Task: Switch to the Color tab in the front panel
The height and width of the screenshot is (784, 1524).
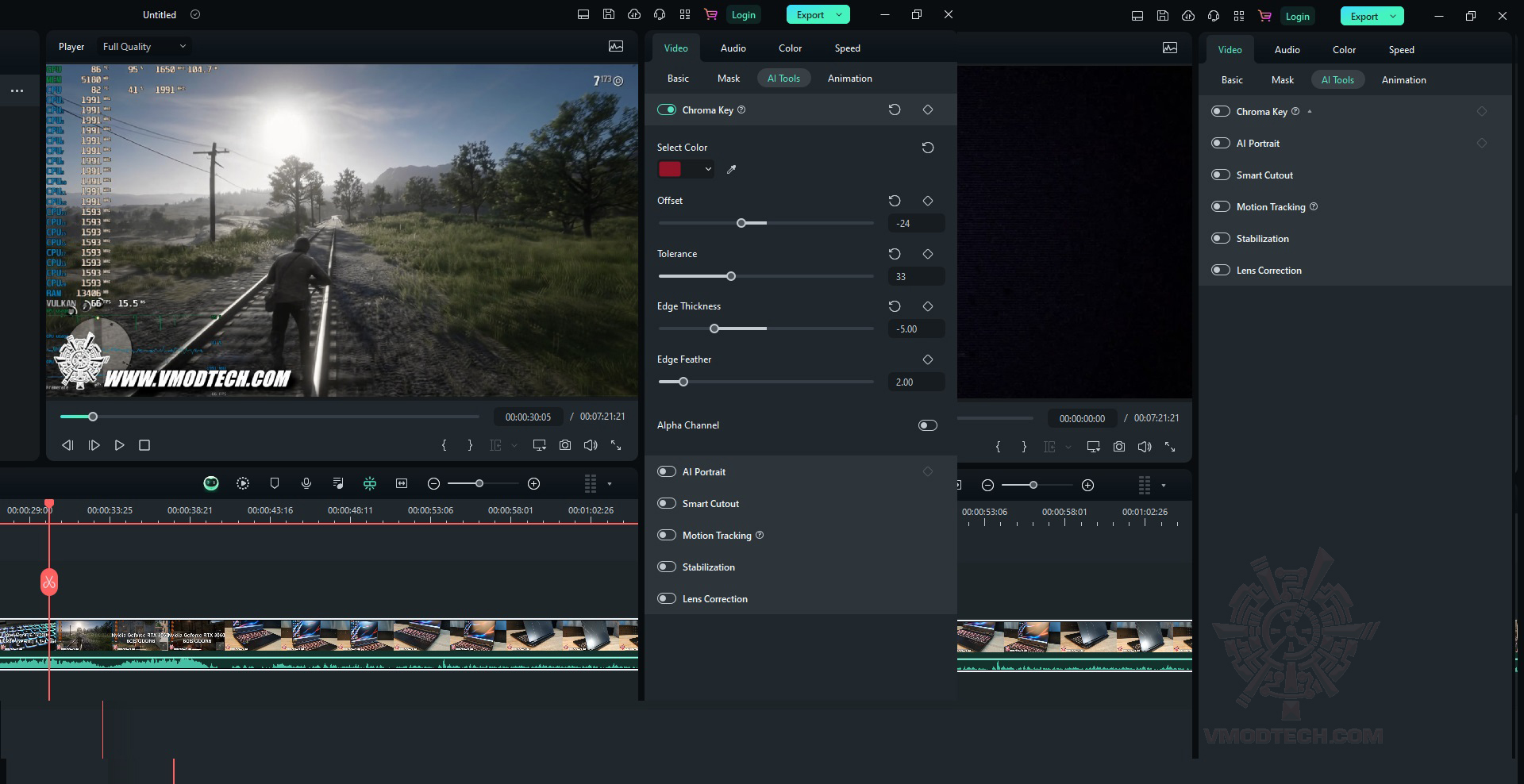Action: (x=790, y=48)
